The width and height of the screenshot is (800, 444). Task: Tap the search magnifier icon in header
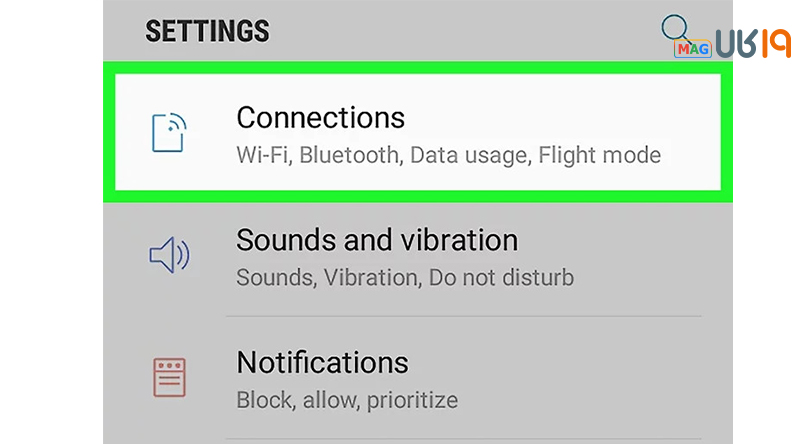[675, 28]
